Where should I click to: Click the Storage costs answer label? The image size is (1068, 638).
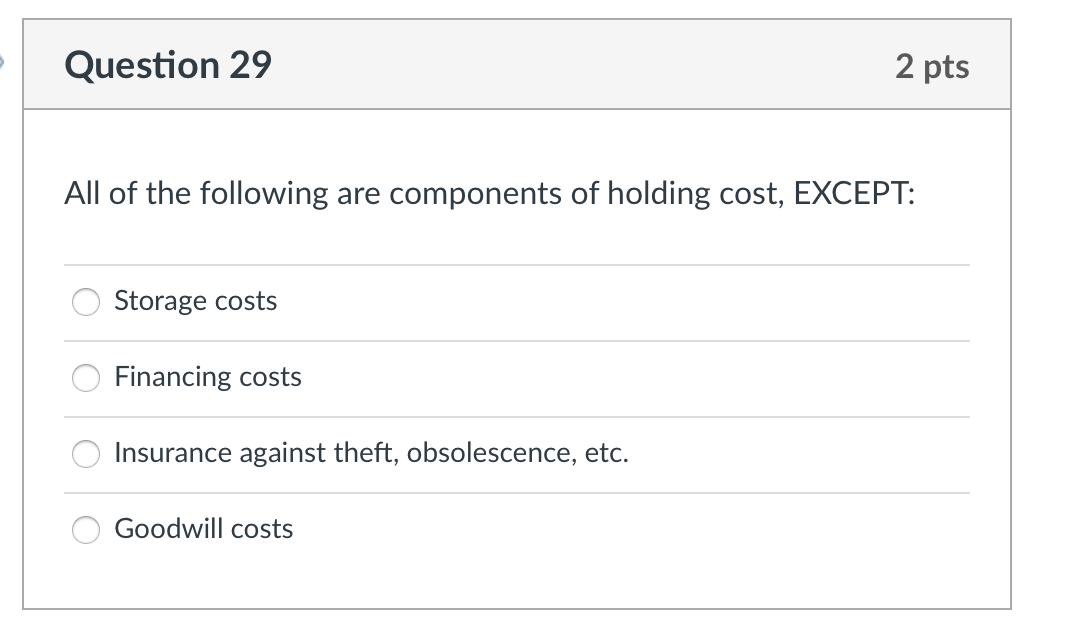point(195,301)
